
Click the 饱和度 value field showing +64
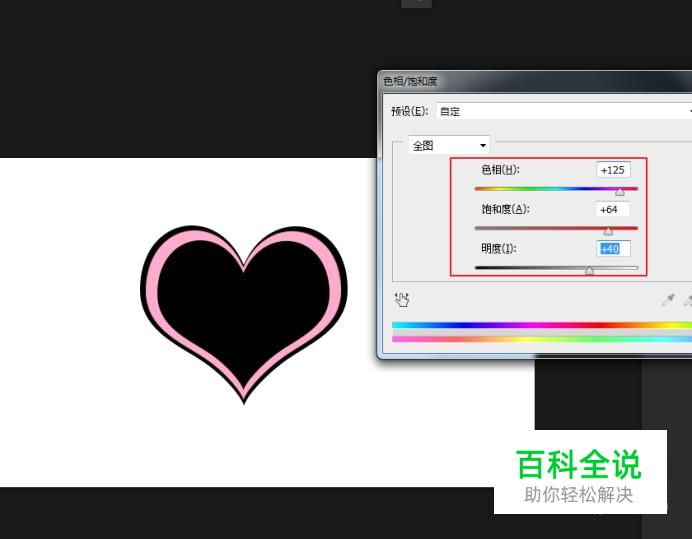tap(612, 209)
